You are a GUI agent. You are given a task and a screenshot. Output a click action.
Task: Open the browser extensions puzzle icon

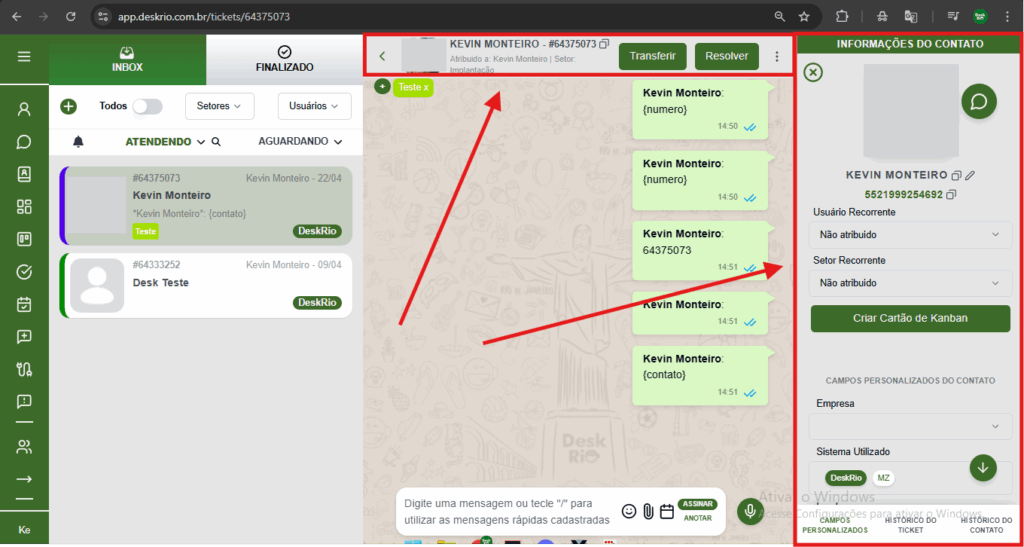842,16
